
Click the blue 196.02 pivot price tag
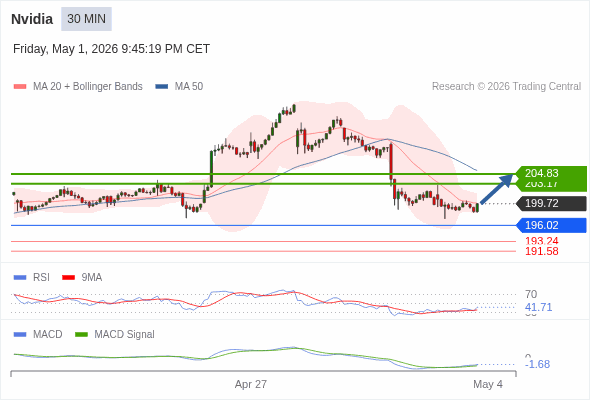(551, 225)
